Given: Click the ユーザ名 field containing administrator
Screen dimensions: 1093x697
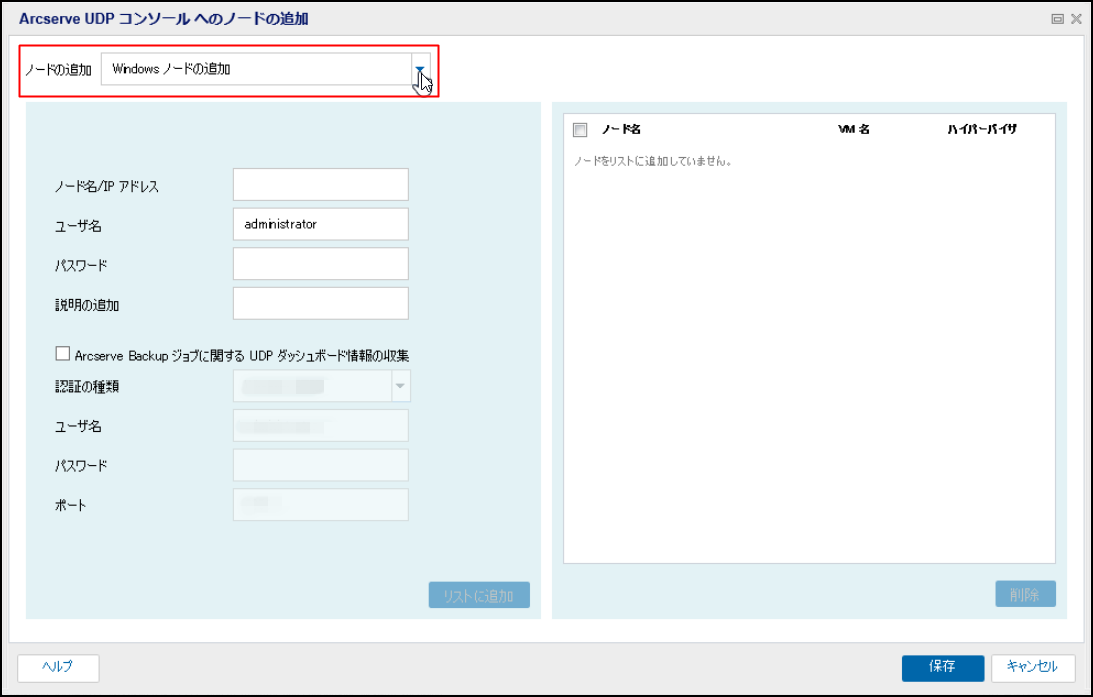Looking at the screenshot, I should coord(321,224).
